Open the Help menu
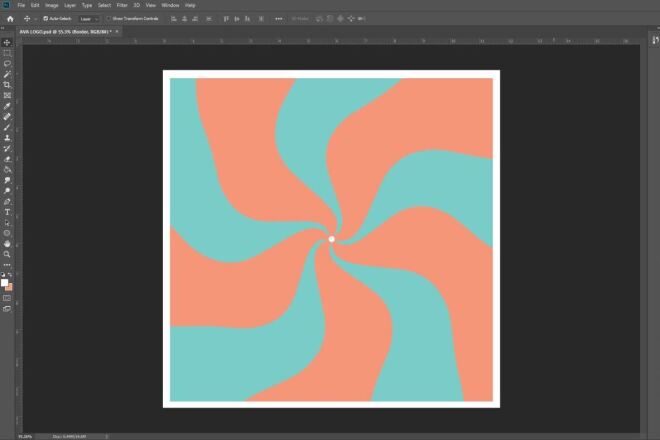 tap(190, 5)
